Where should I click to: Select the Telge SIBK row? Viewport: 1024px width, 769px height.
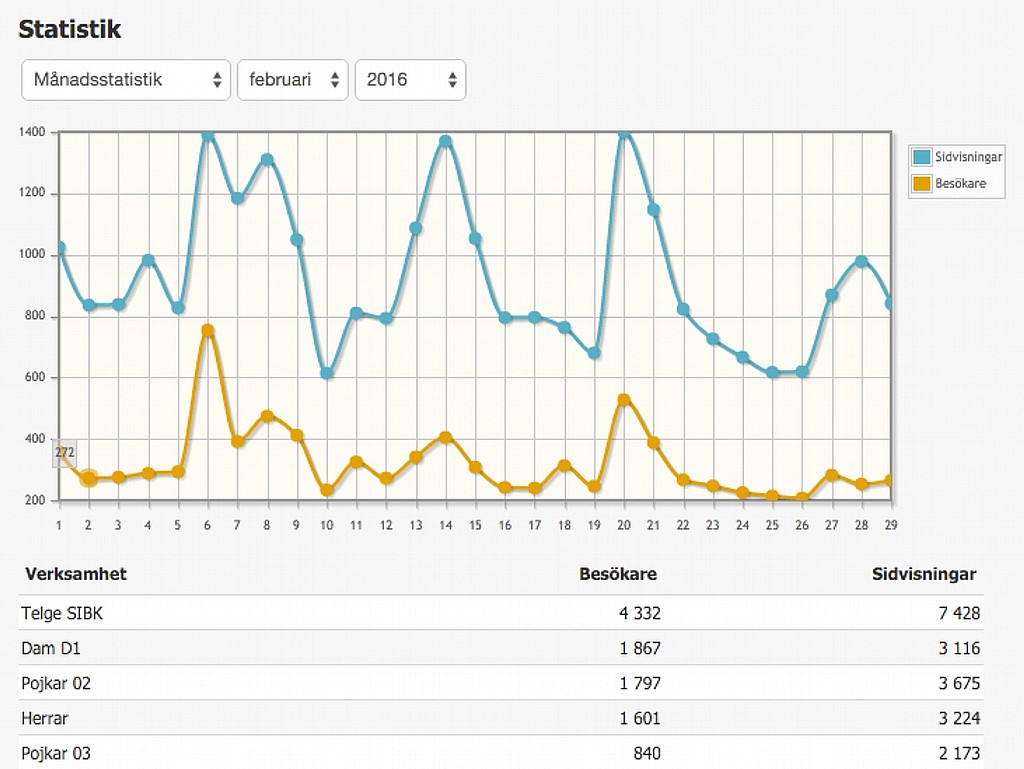coord(62,613)
